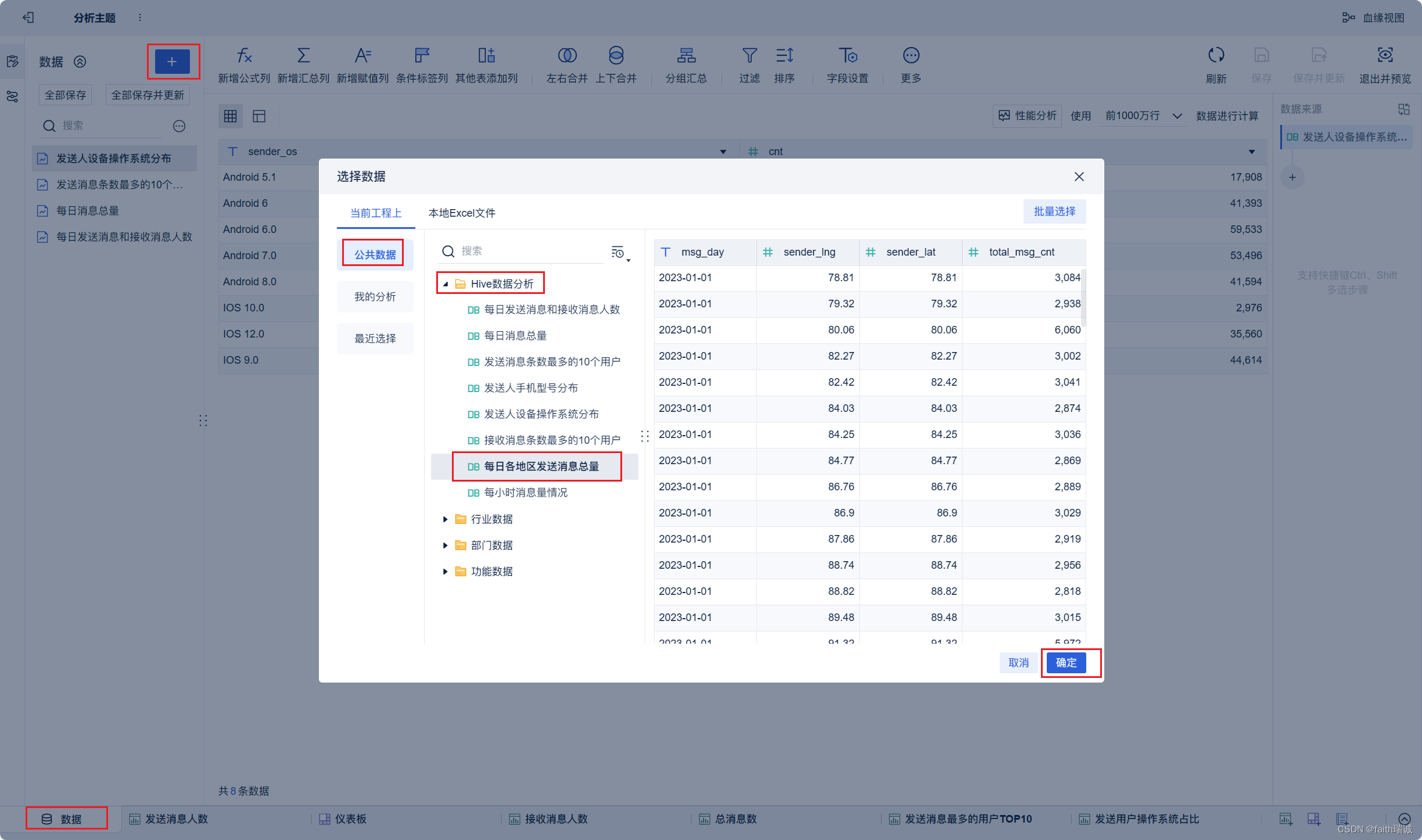Select the 我的分析 side tab
Image resolution: width=1422 pixels, height=840 pixels.
click(x=375, y=297)
